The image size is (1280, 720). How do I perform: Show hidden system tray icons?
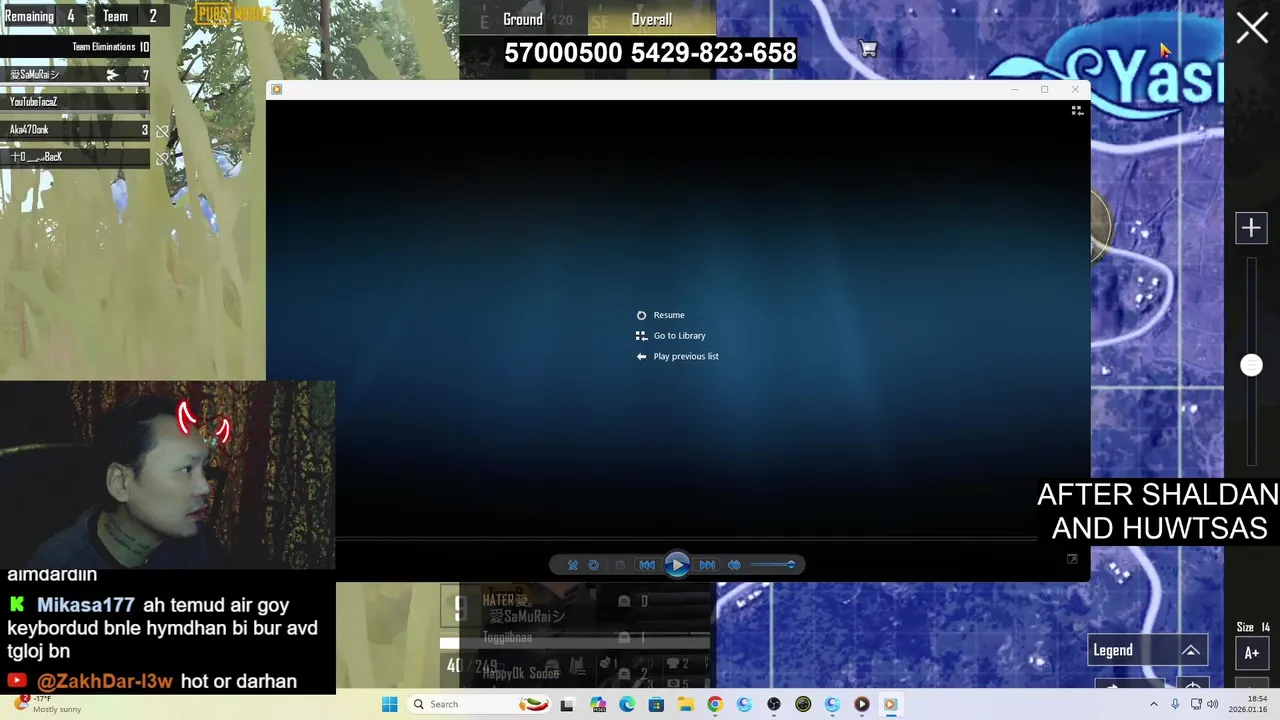(1153, 704)
